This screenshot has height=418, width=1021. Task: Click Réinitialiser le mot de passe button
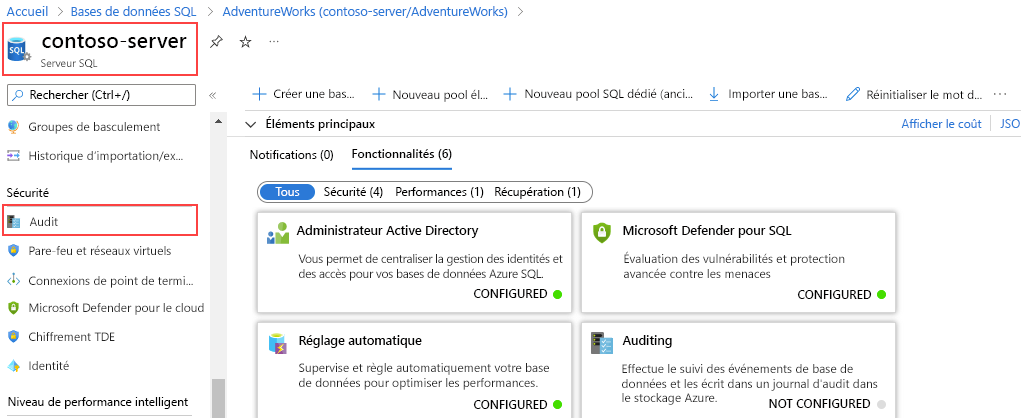coord(914,94)
